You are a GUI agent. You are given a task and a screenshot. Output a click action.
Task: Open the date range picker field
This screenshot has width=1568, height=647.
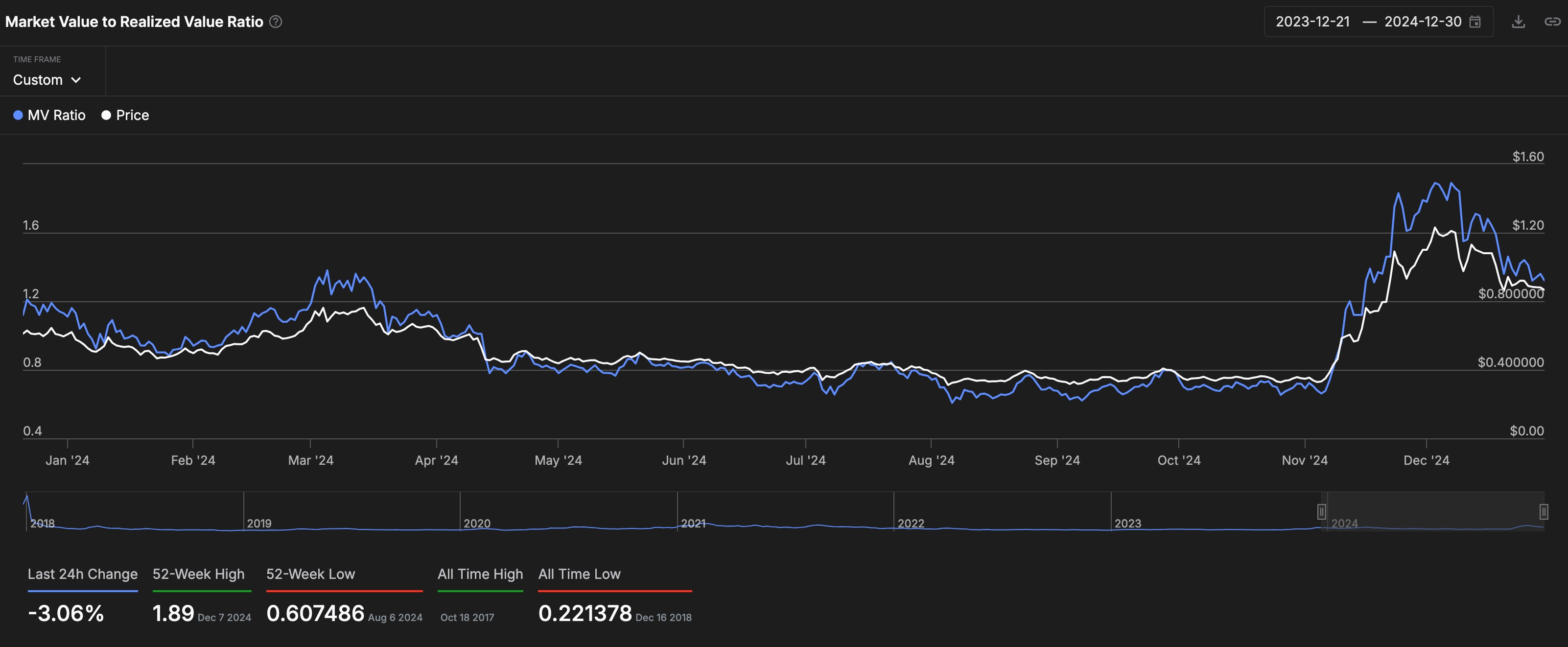1378,22
